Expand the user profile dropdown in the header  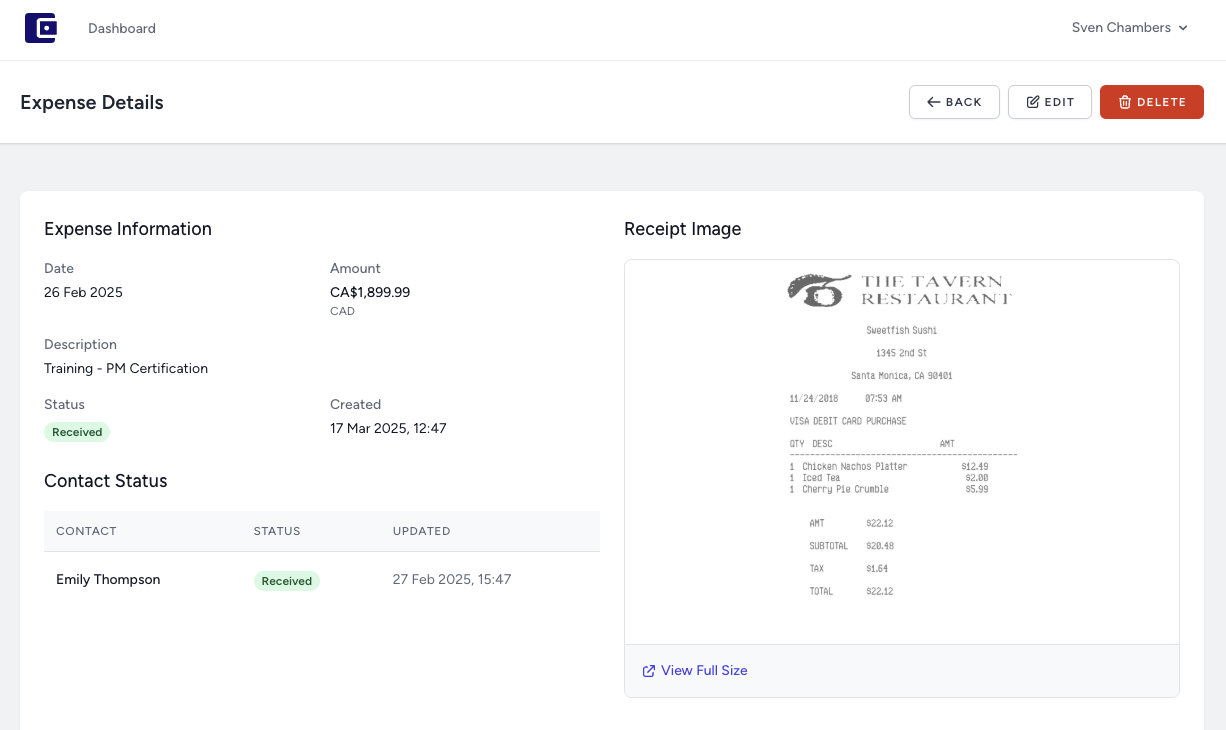(x=1129, y=28)
